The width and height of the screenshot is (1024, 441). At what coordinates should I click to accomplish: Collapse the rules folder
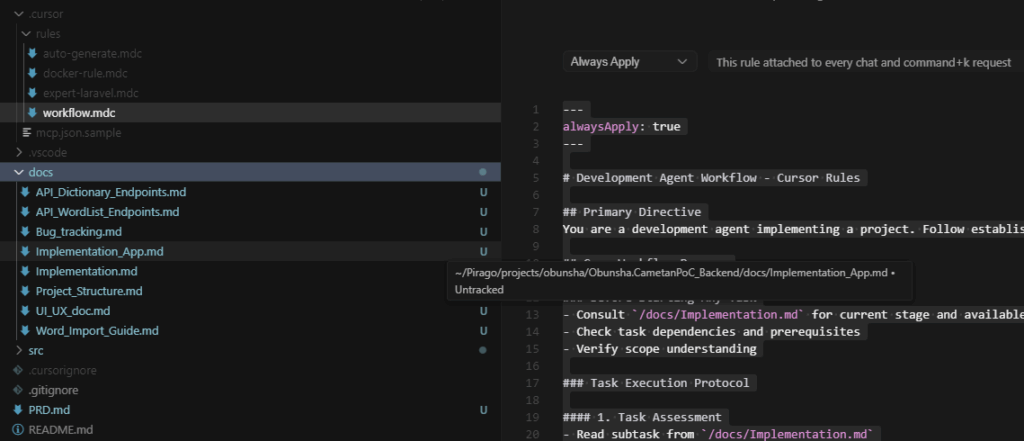click(26, 34)
